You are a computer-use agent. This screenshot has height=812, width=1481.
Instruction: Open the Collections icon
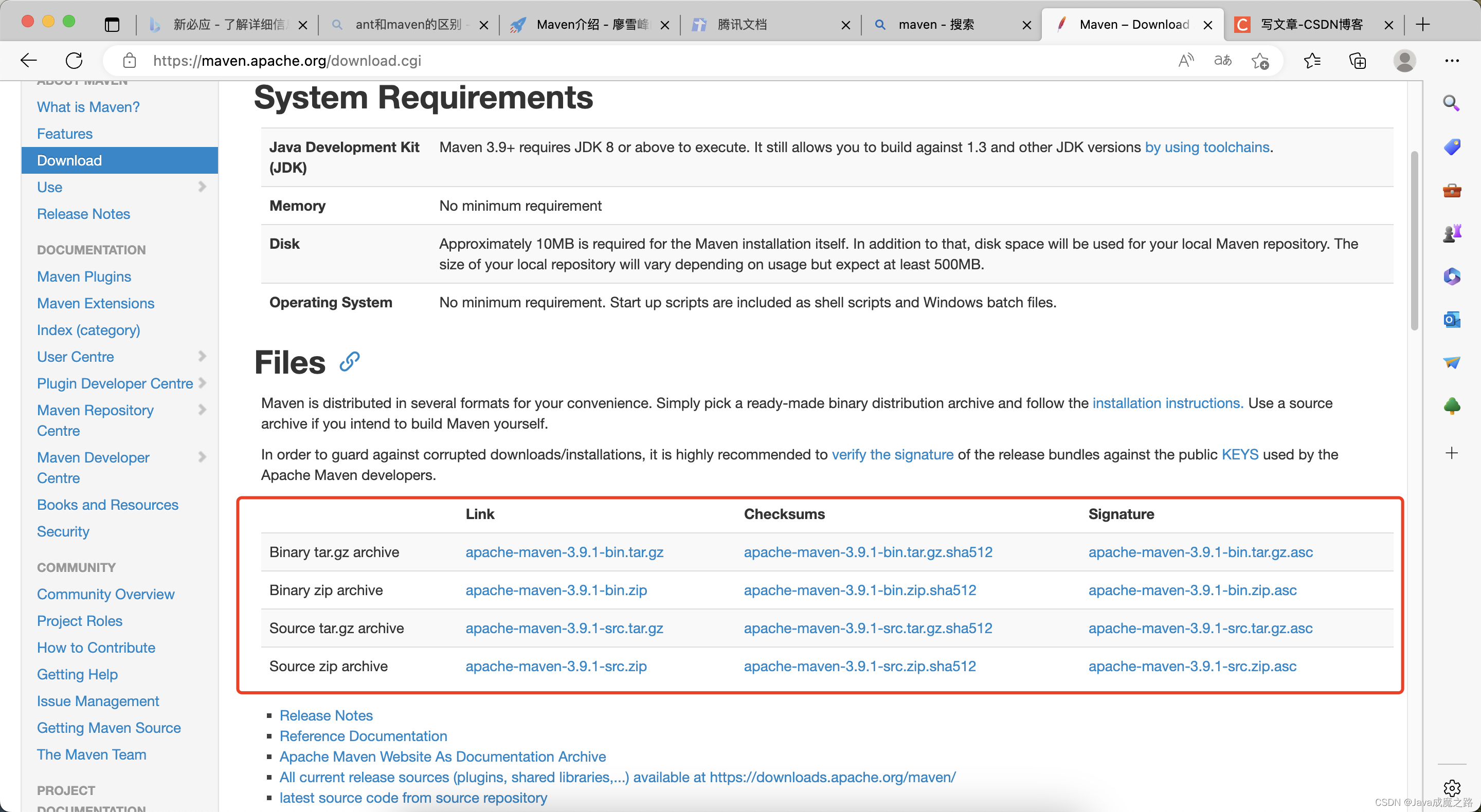click(x=1358, y=60)
